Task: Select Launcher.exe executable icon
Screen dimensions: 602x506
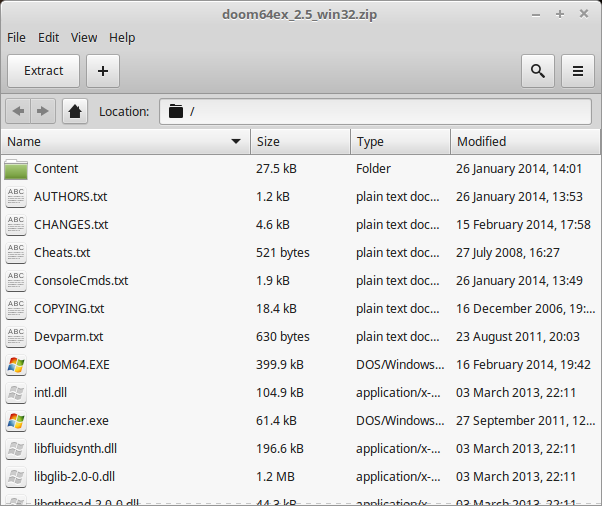Action: click(x=16, y=421)
